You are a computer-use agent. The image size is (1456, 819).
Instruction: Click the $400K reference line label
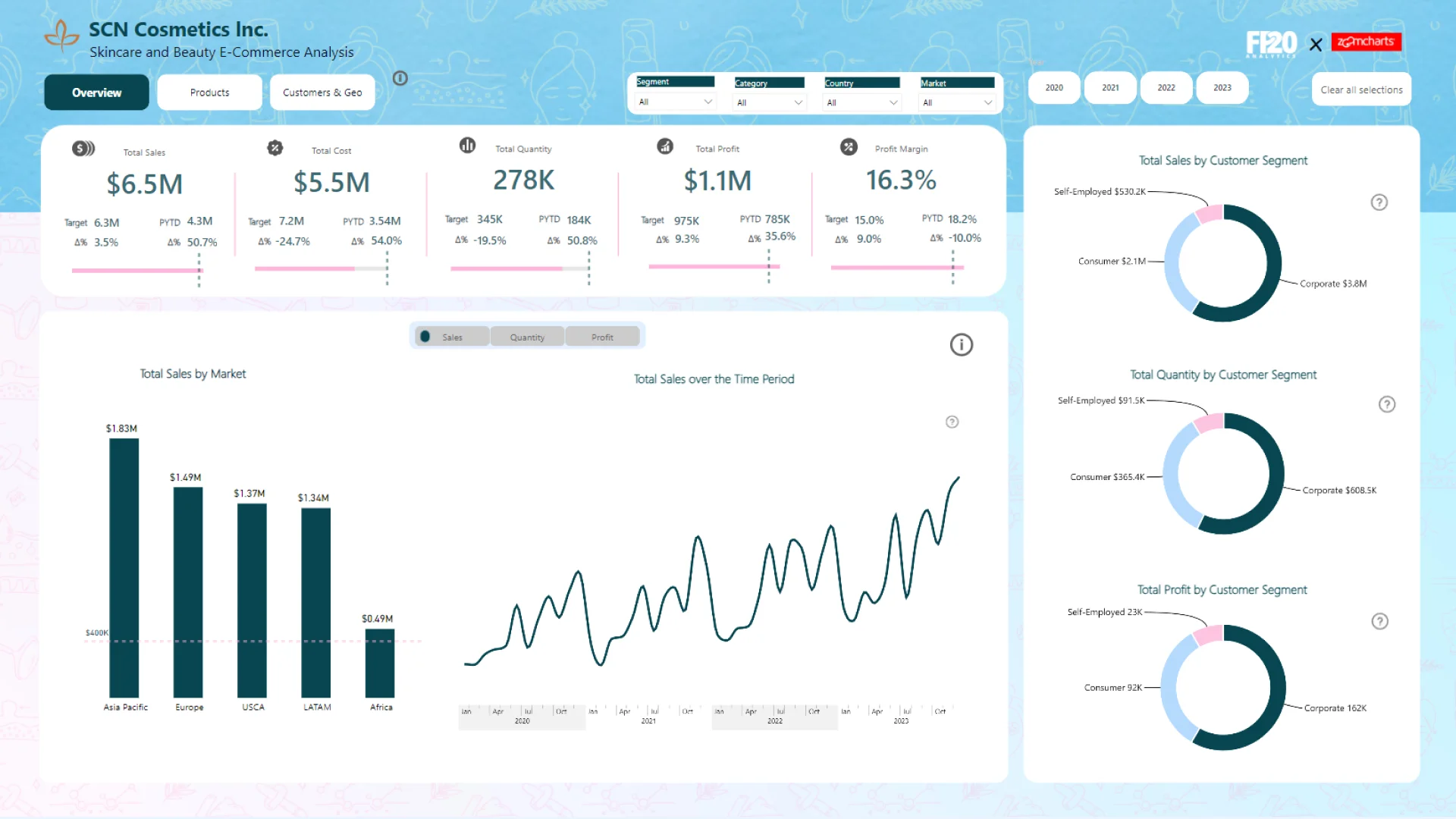click(97, 633)
